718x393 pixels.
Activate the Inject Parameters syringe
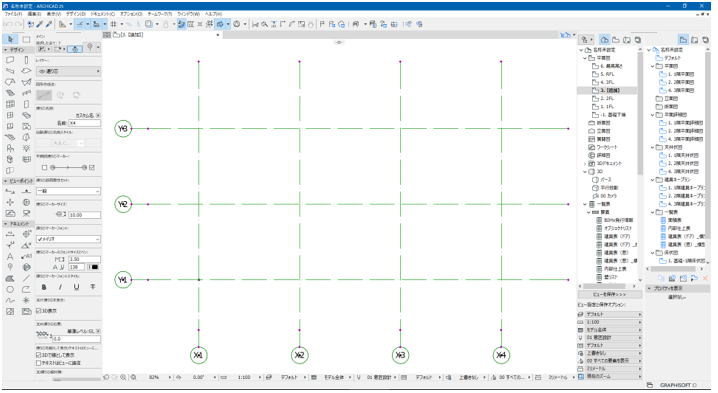[49, 24]
